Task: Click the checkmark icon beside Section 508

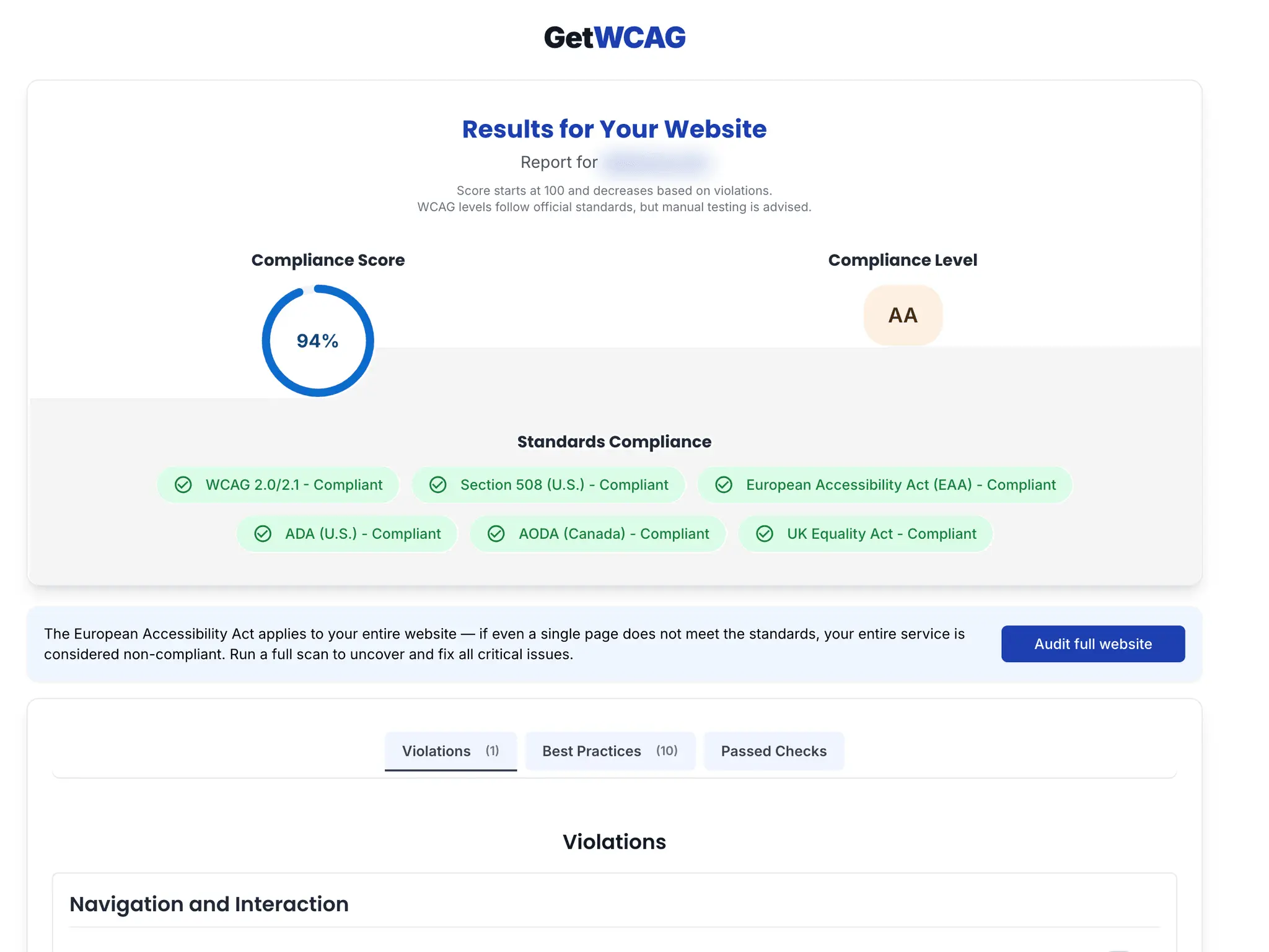Action: click(438, 484)
